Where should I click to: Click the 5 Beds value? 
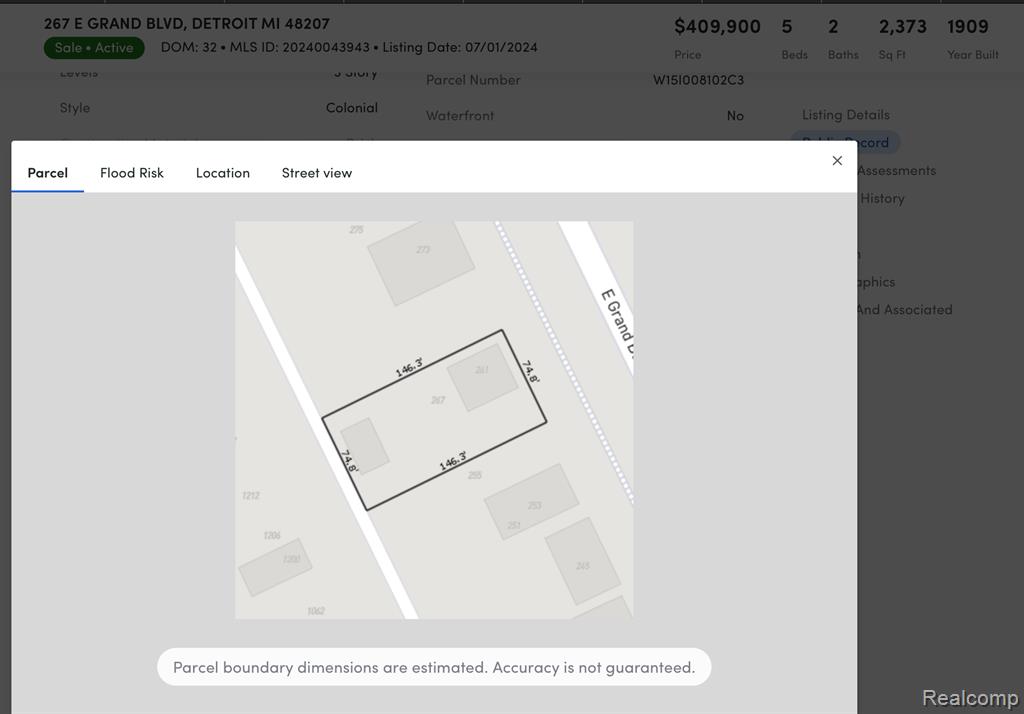(x=787, y=27)
